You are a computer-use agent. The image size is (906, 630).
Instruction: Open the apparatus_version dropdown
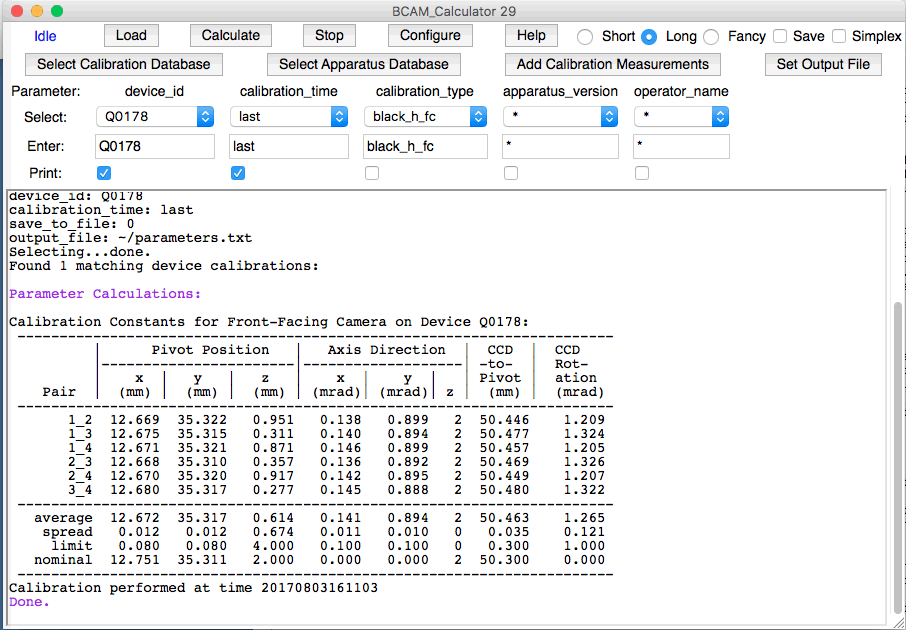pos(560,117)
